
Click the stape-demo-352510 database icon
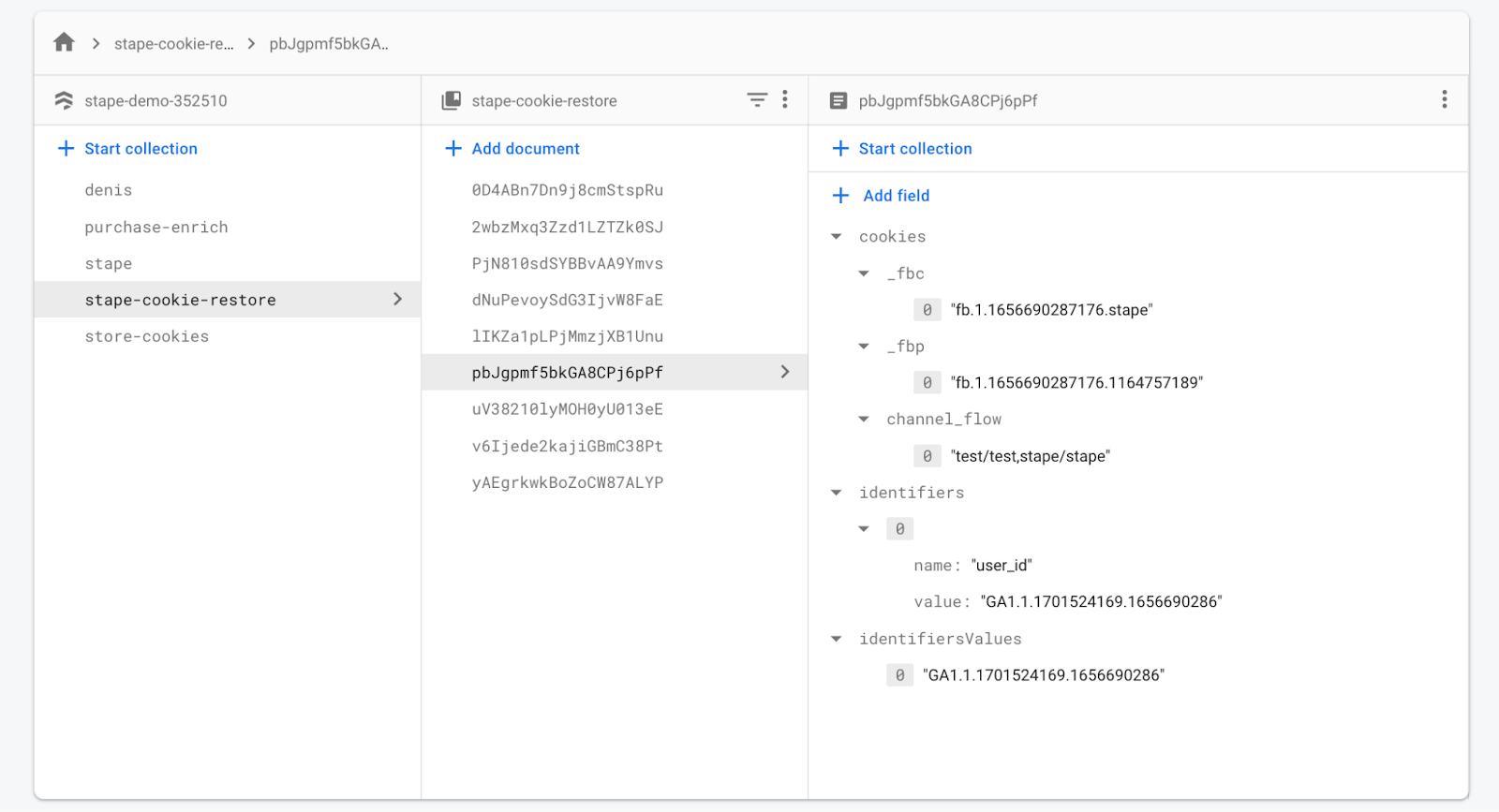[64, 100]
